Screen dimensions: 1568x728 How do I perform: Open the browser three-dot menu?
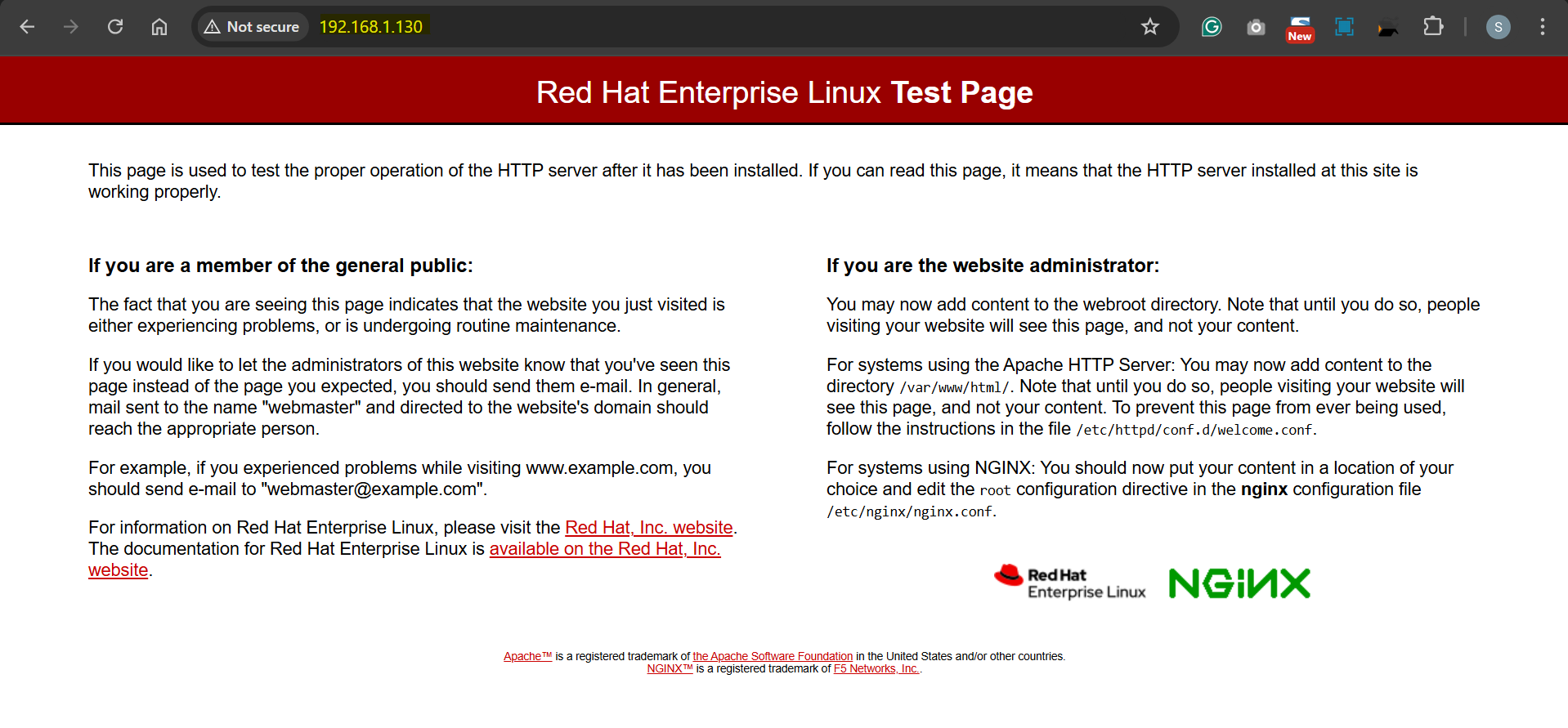tap(1542, 27)
